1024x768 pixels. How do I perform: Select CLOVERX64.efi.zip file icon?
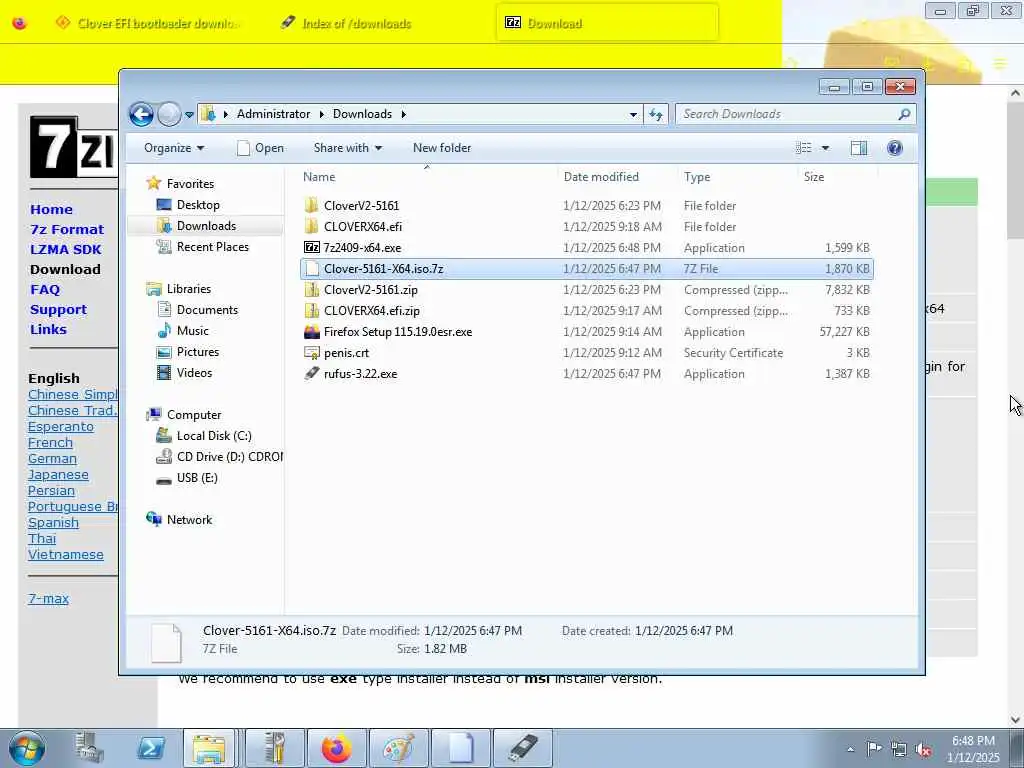click(312, 310)
